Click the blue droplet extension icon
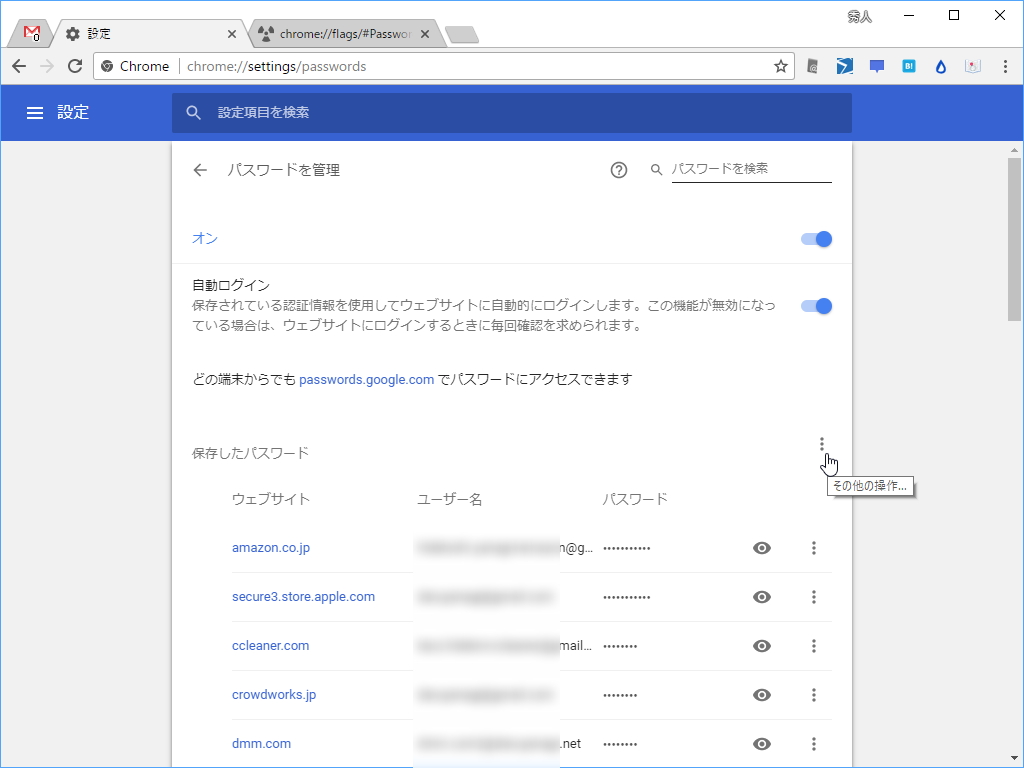This screenshot has height=768, width=1024. coord(940,66)
